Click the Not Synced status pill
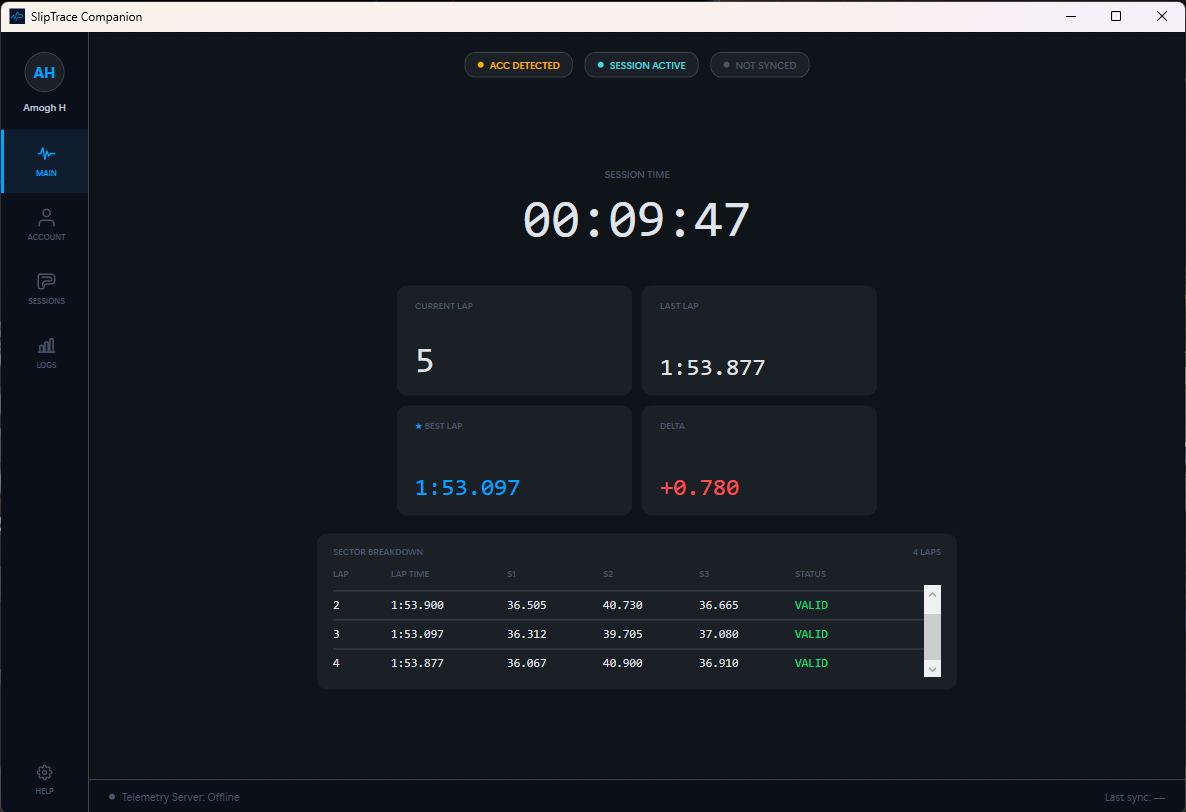 pyautogui.click(x=759, y=65)
